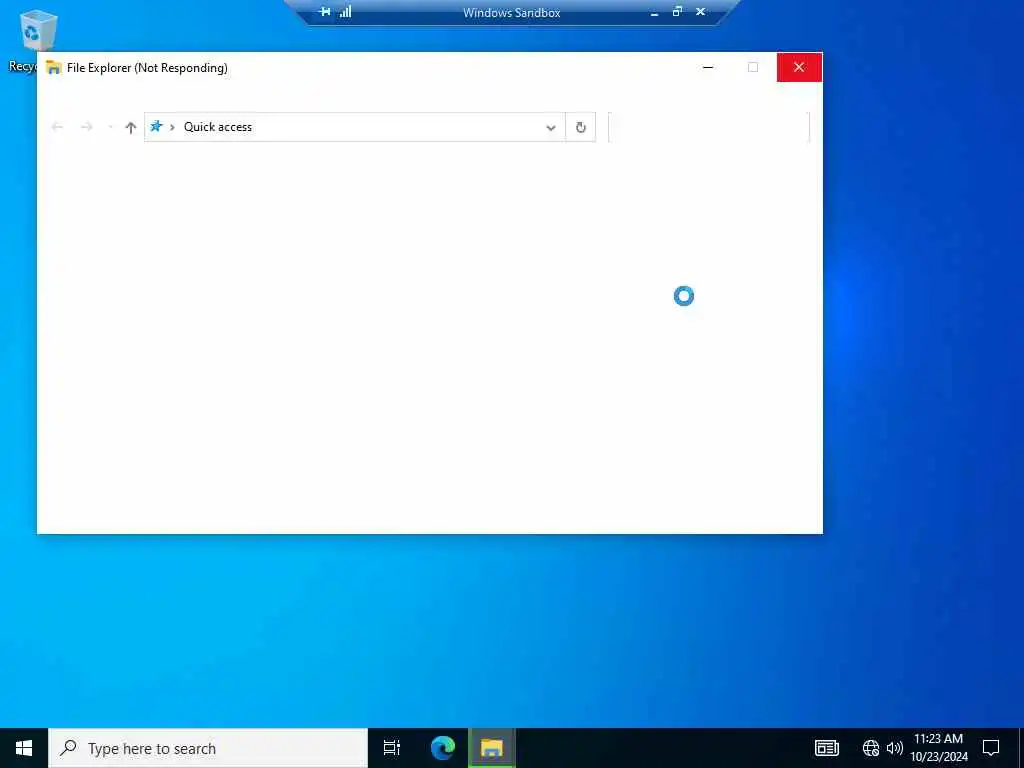The image size is (1024, 768).
Task: Open the recent locations dropdown arrow
Action: 110,127
